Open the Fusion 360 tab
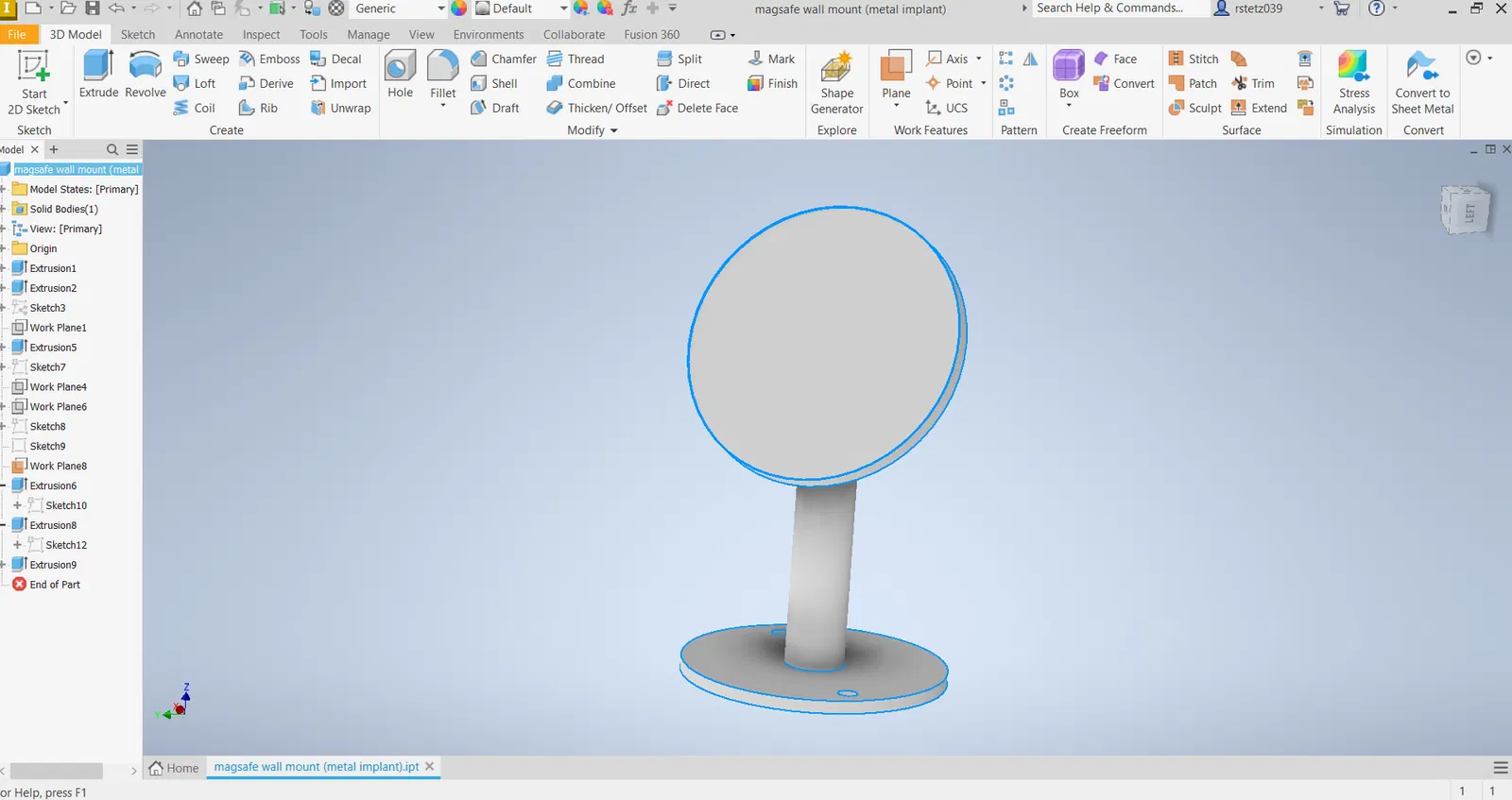This screenshot has height=800, width=1512. [x=652, y=34]
